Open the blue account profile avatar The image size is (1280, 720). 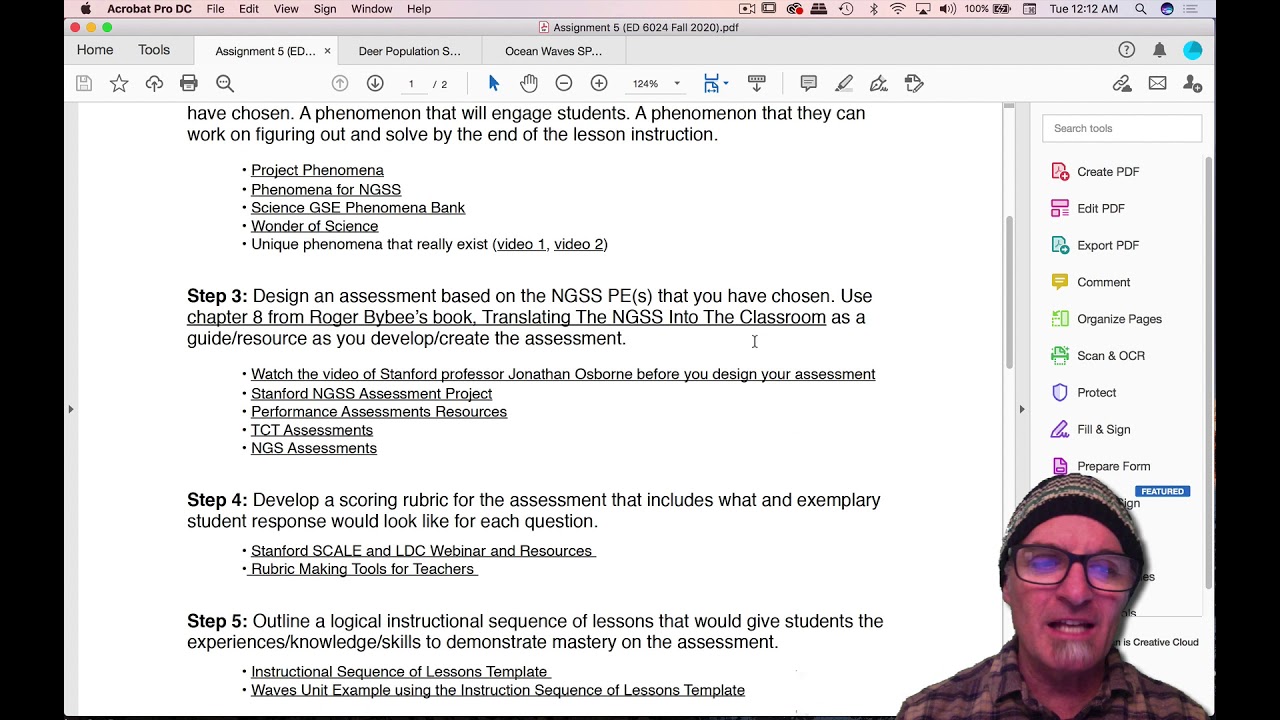pos(1192,50)
